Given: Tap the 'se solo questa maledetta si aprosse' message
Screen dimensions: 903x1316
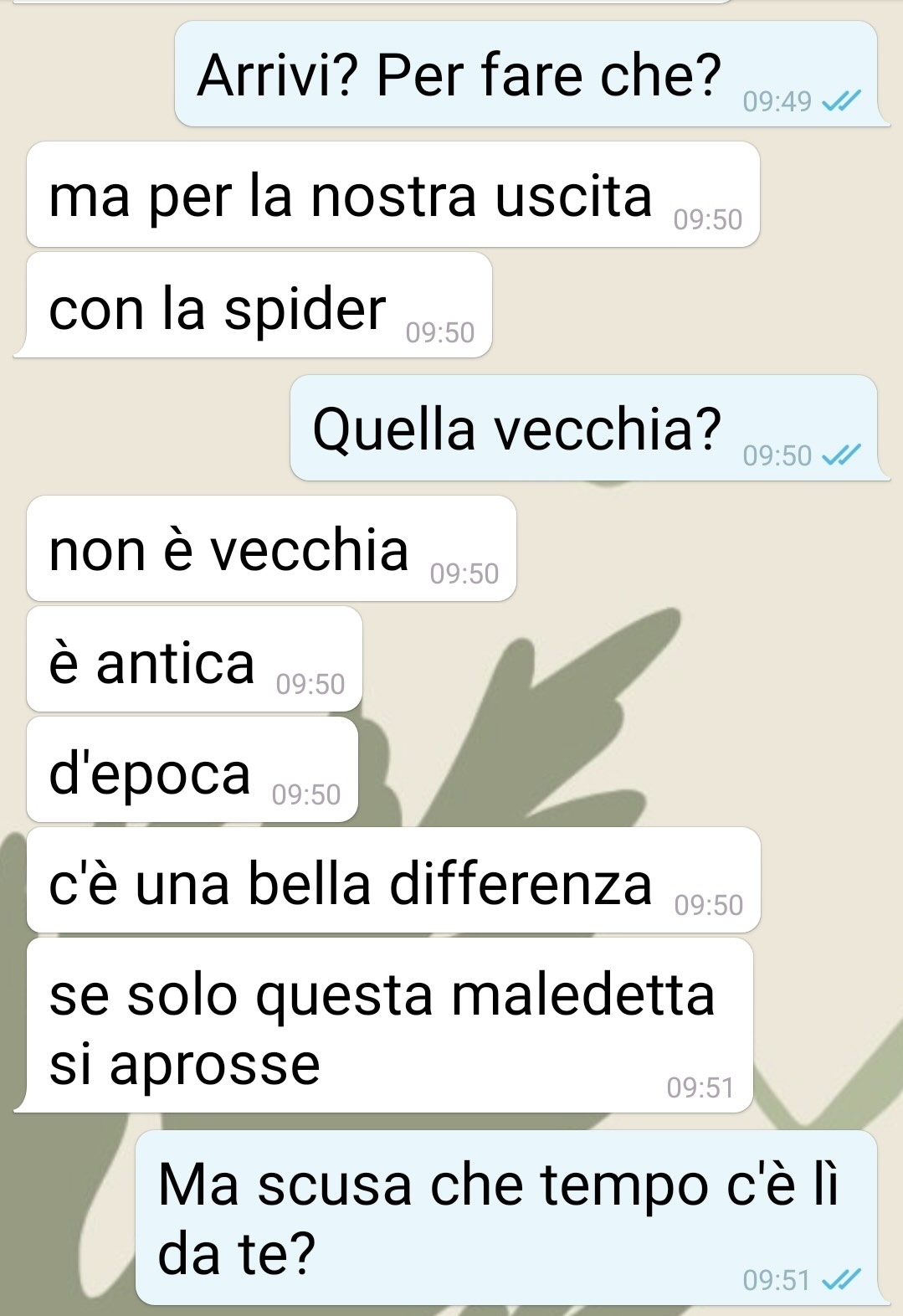Looking at the screenshot, I should coord(390,1026).
